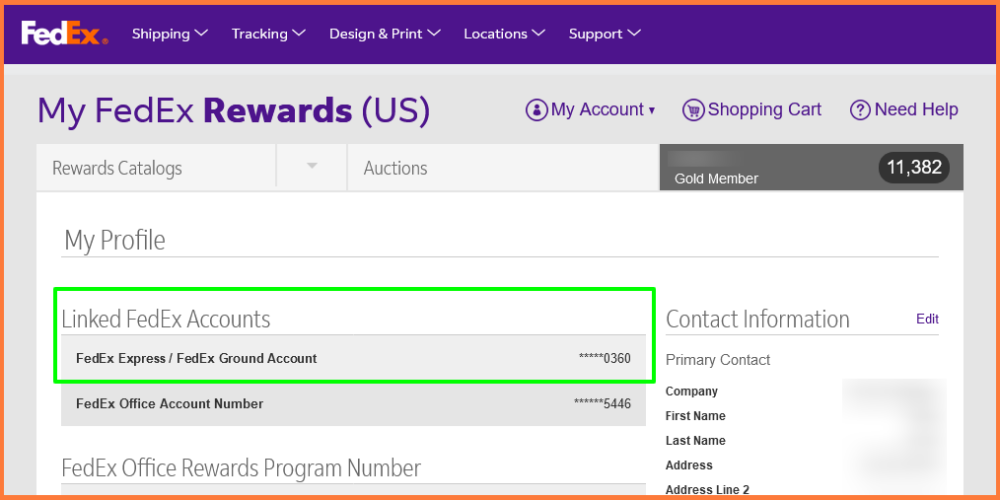
Task: Click account number ******5446
Action: pos(602,404)
